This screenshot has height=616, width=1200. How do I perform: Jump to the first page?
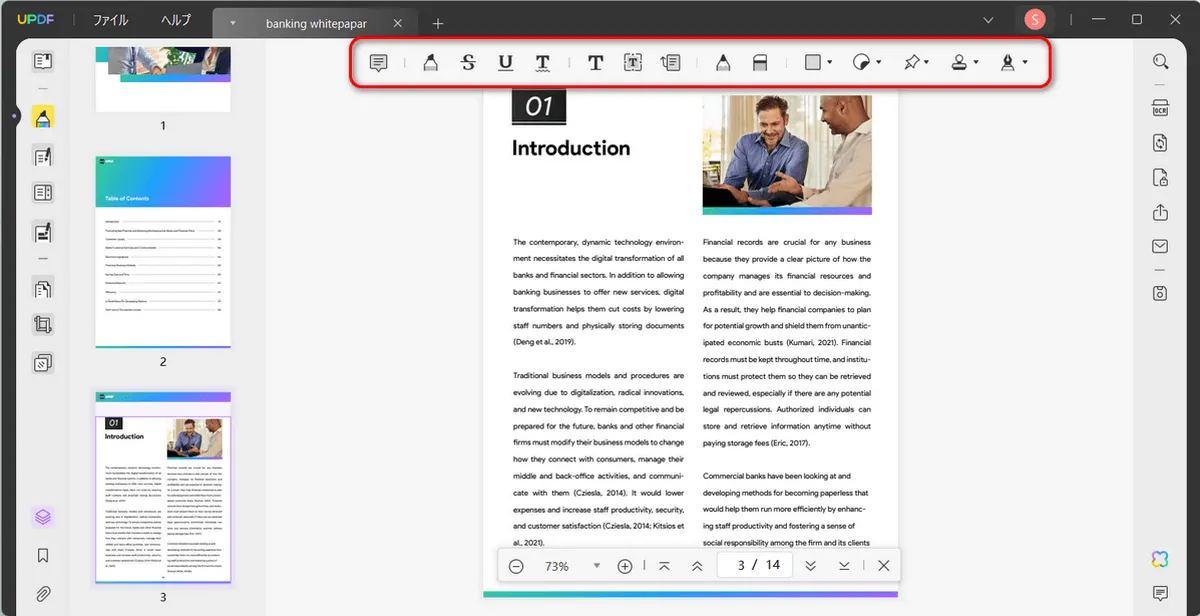pos(664,566)
